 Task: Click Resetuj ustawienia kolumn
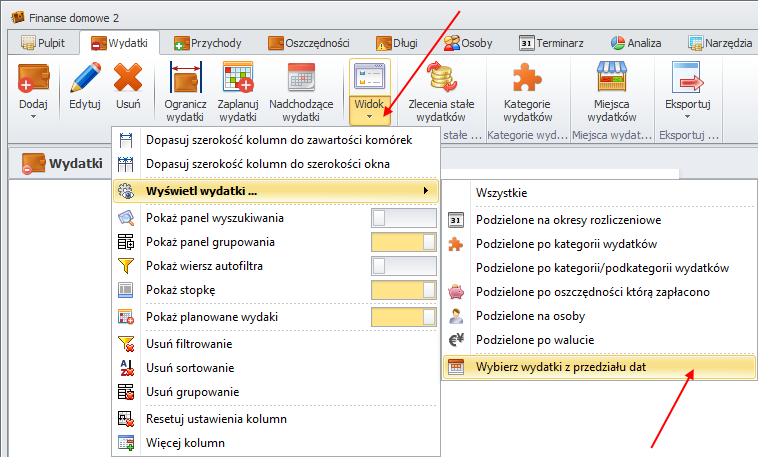point(218,418)
